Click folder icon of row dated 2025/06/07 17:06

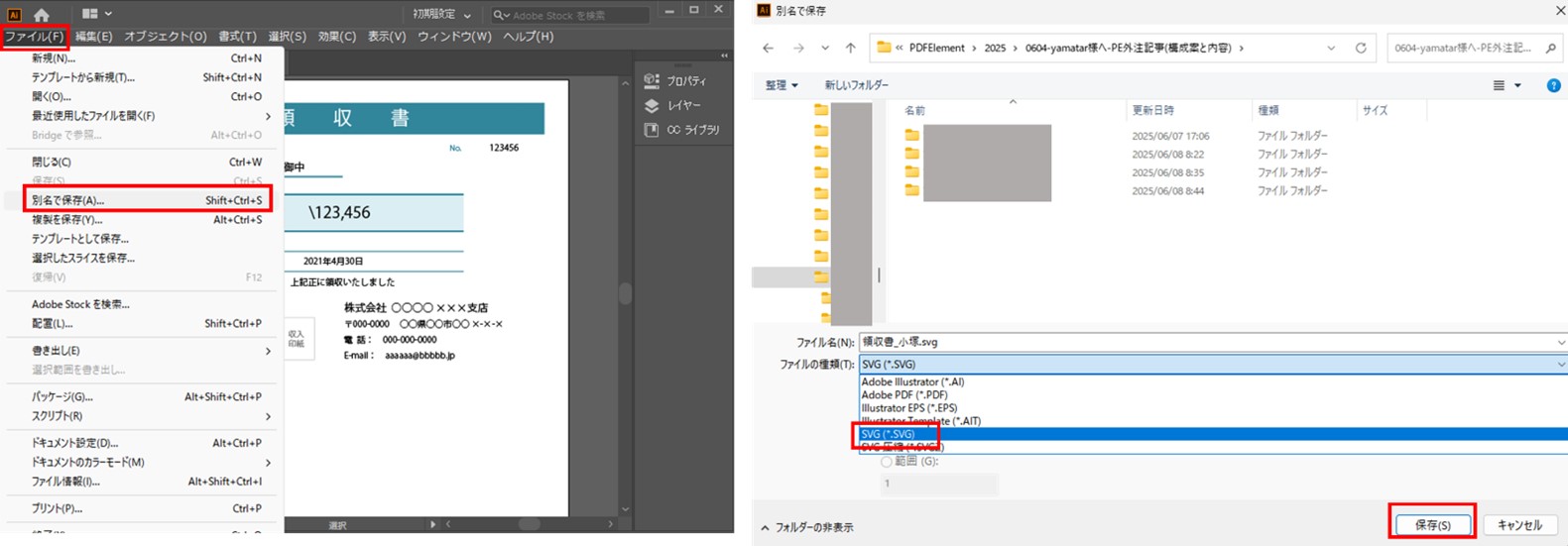912,136
